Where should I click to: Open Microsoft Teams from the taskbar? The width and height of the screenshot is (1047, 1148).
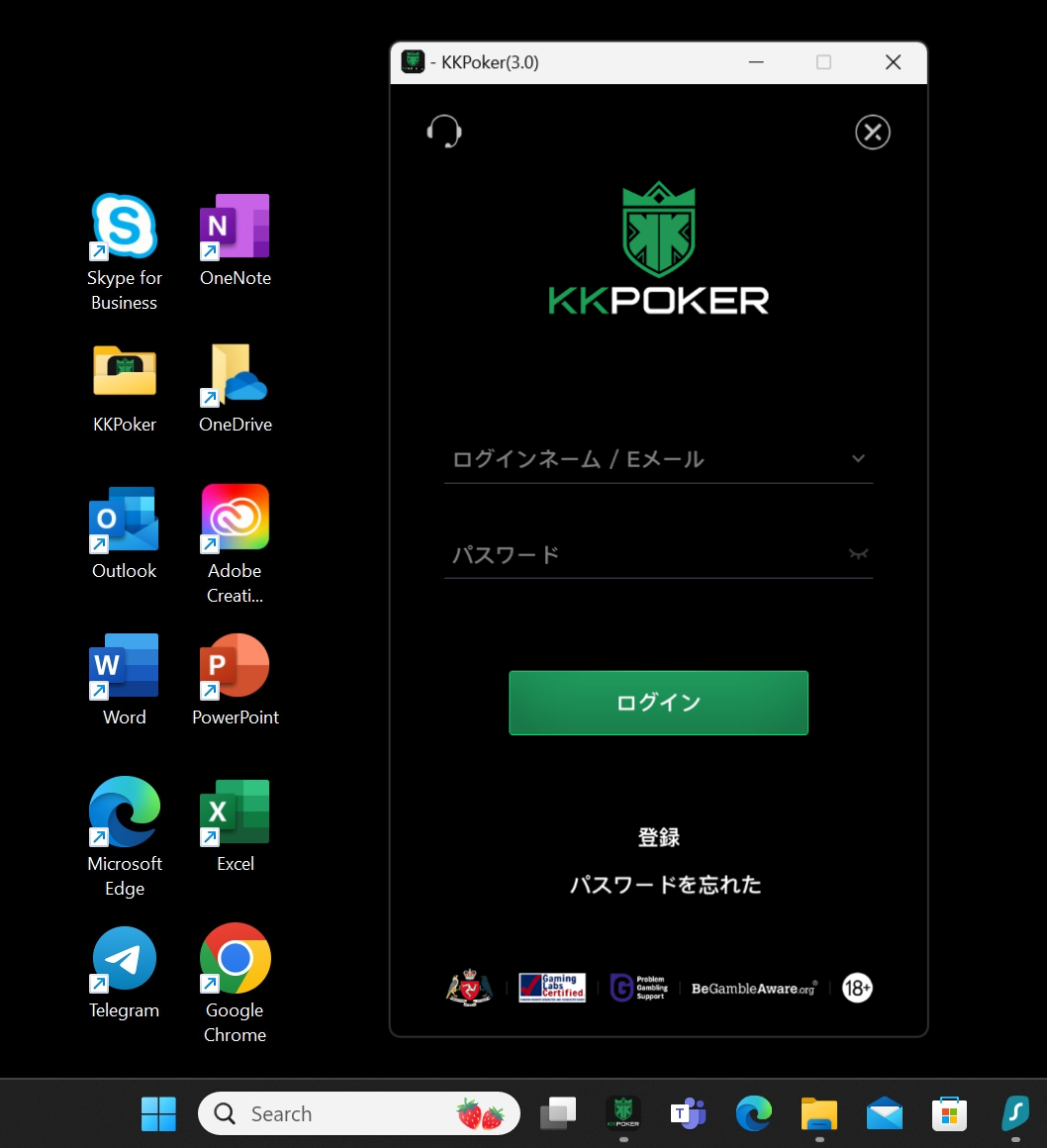688,1113
